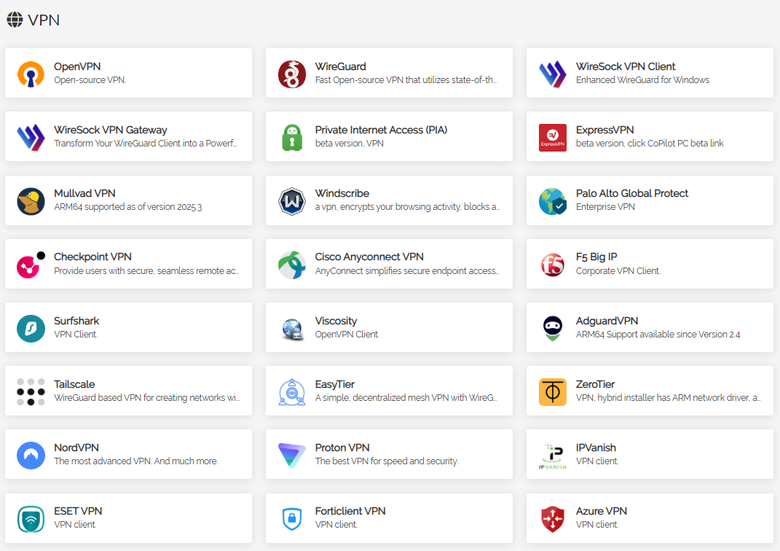This screenshot has height=551, width=780.
Task: Click the Proton VPN triangle icon
Action: [292, 456]
